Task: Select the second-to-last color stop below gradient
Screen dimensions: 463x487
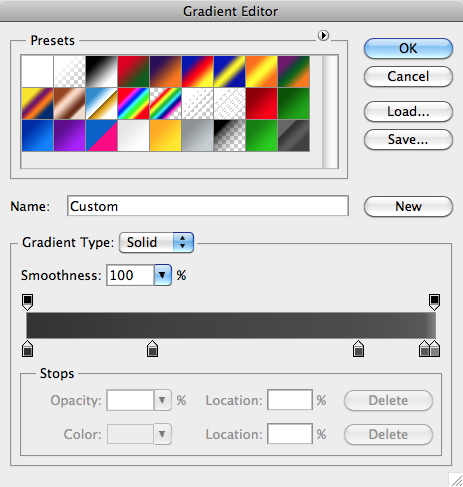Action: [424, 349]
